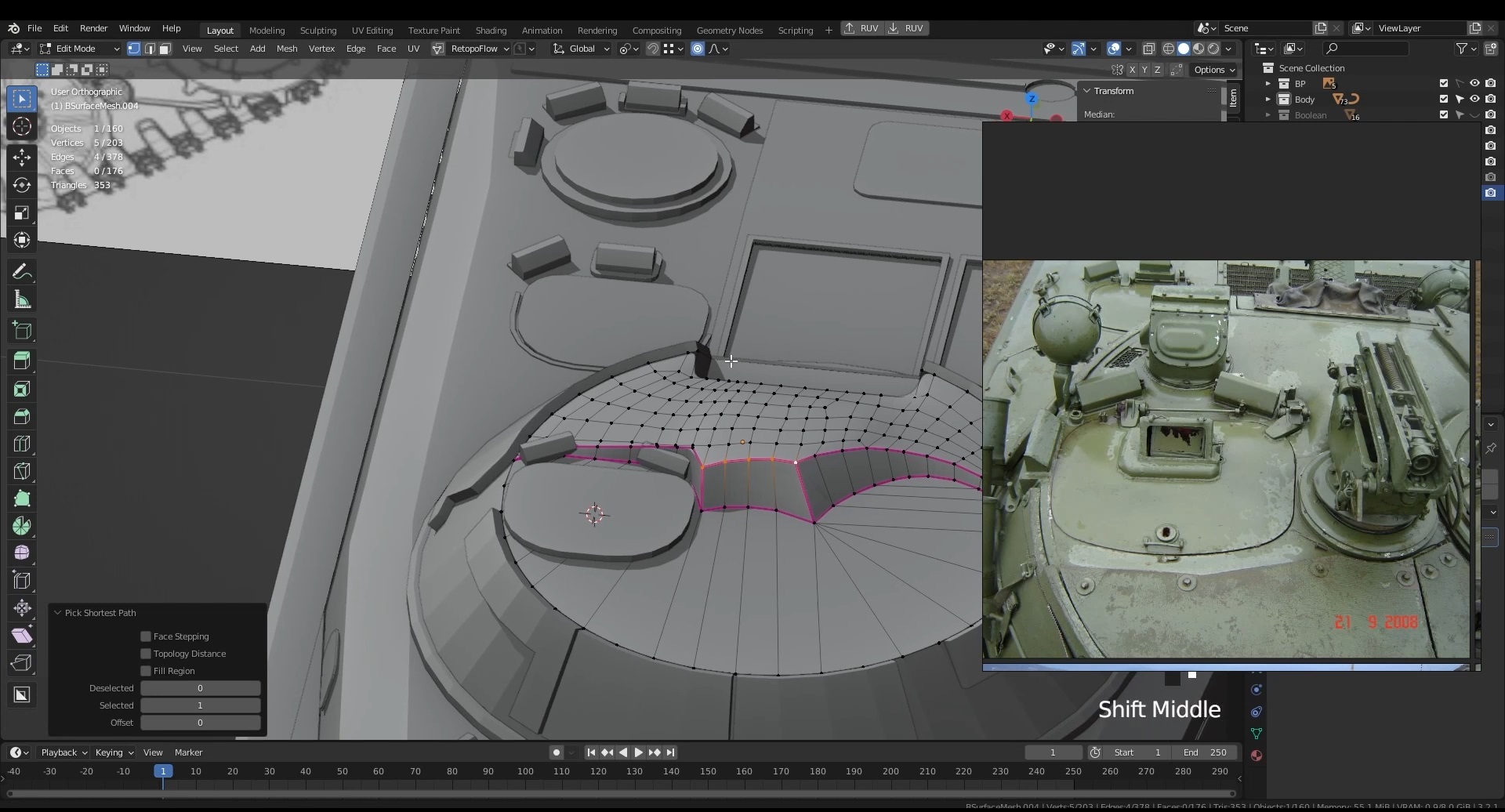Expand the BP collection
1505x812 pixels.
(x=1267, y=83)
